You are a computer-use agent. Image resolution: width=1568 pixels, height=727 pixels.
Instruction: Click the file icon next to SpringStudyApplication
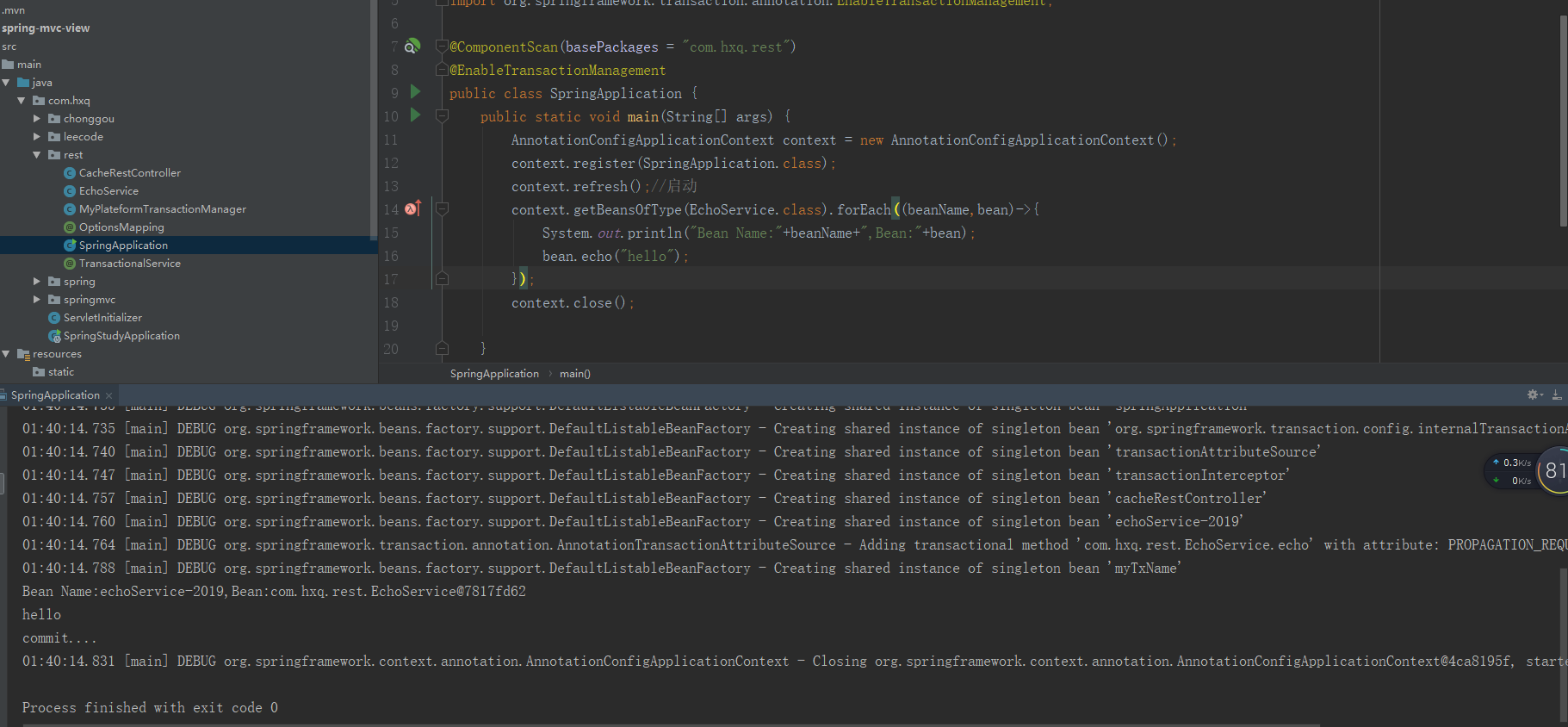click(x=54, y=336)
